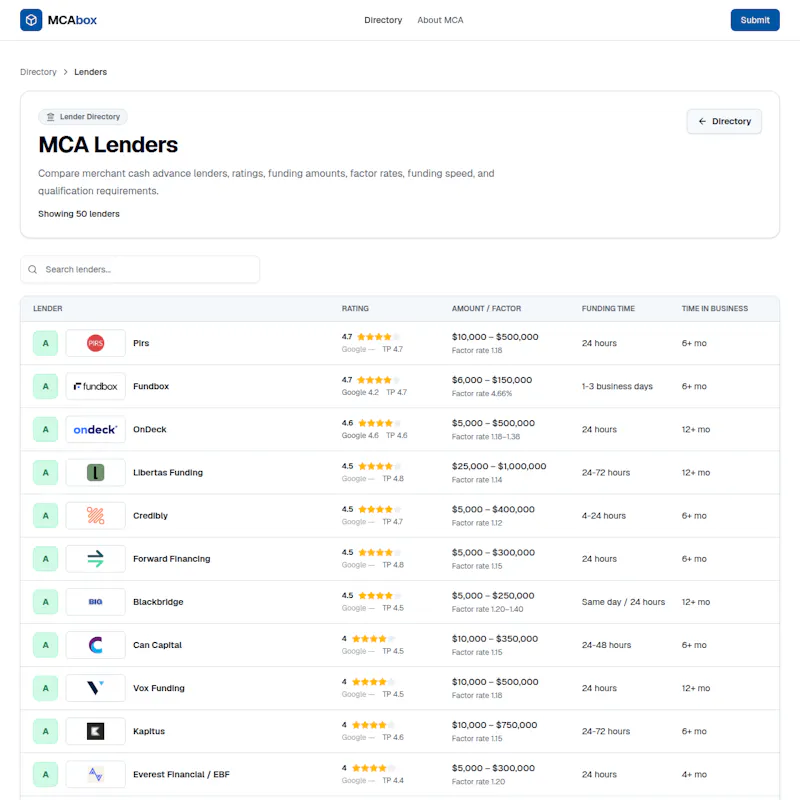Click the MCAbox cube logo icon
The image size is (800, 800).
[31, 20]
